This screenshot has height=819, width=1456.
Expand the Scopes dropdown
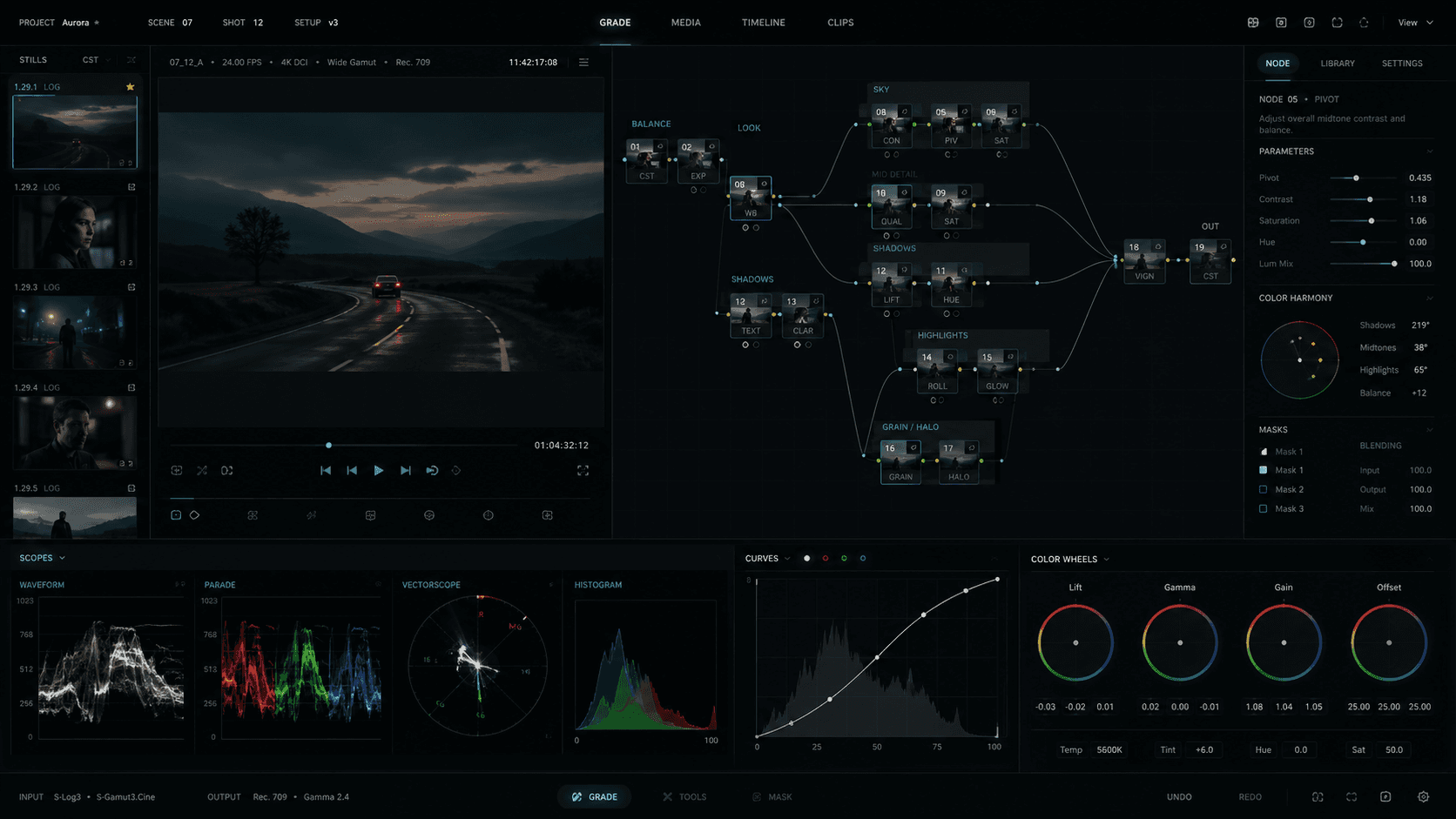tap(42, 558)
